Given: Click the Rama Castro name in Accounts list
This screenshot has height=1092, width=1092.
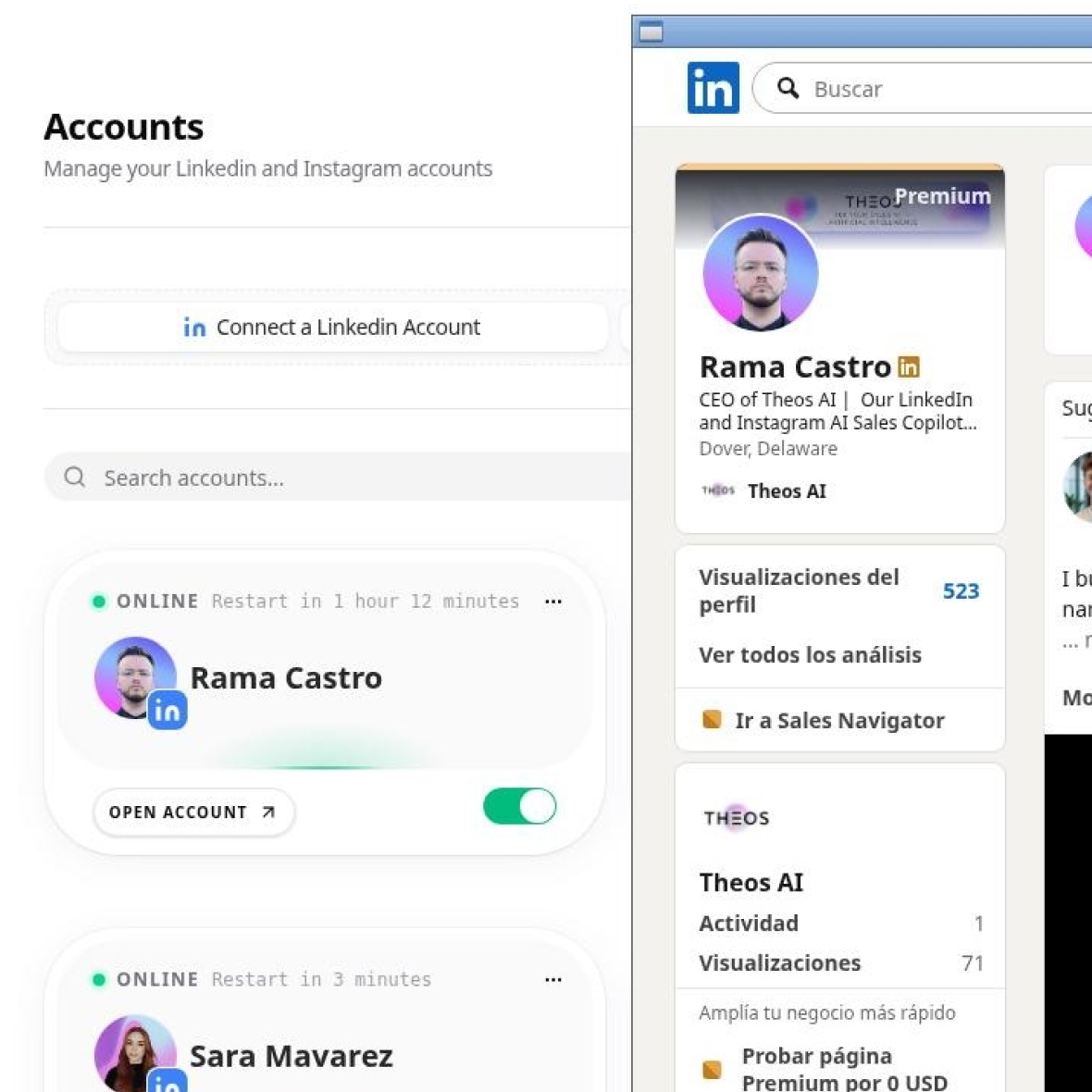Looking at the screenshot, I should 286,677.
